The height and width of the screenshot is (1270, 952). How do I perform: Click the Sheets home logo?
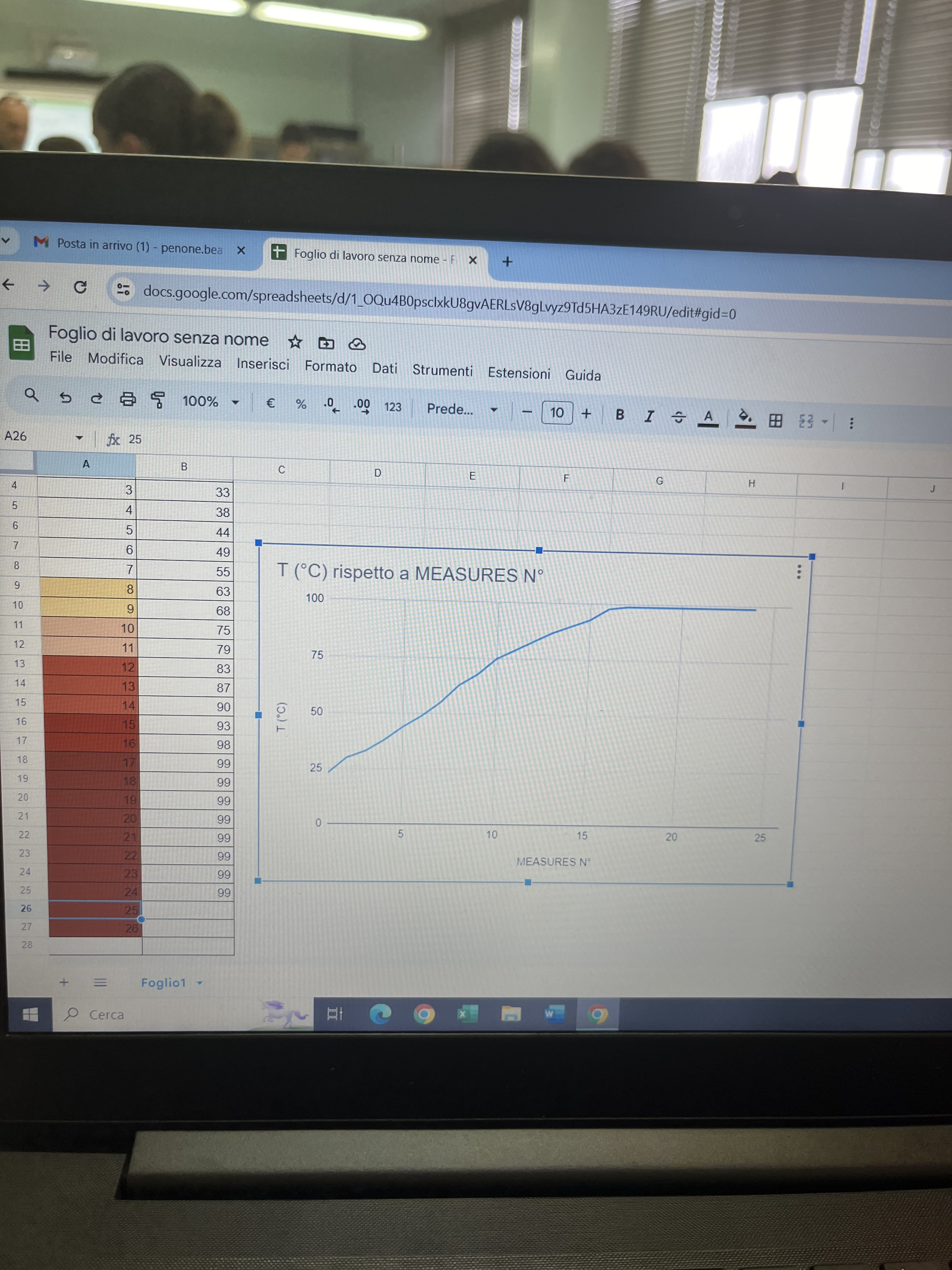(x=22, y=343)
